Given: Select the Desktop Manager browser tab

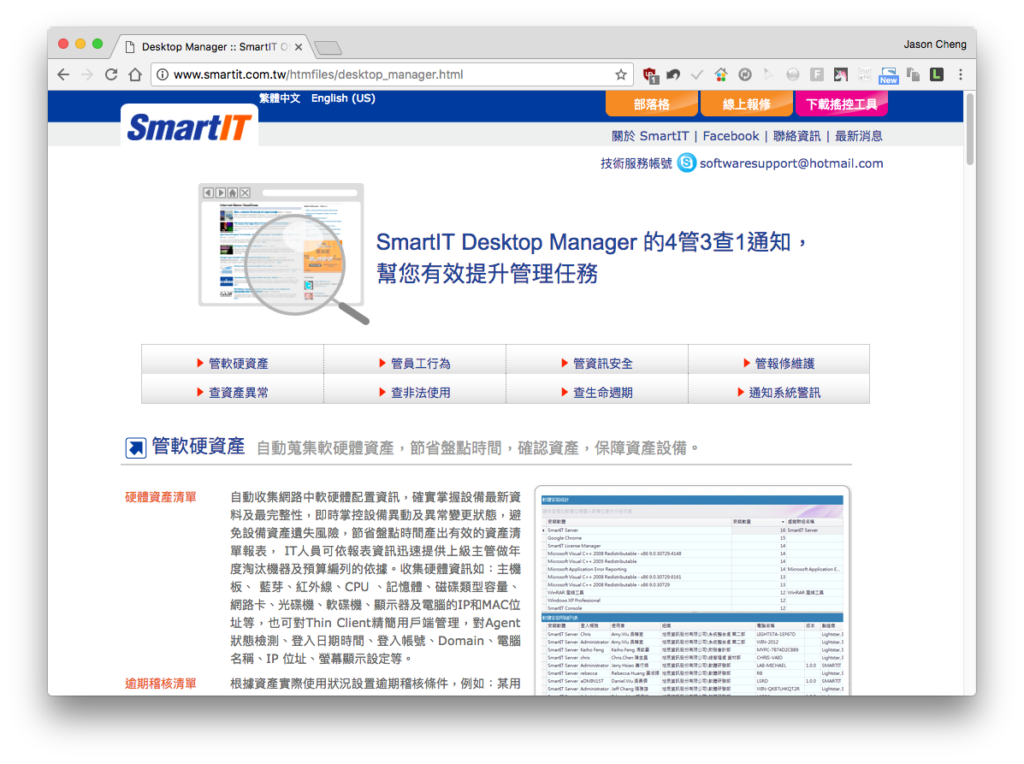Looking at the screenshot, I should pyautogui.click(x=210, y=47).
